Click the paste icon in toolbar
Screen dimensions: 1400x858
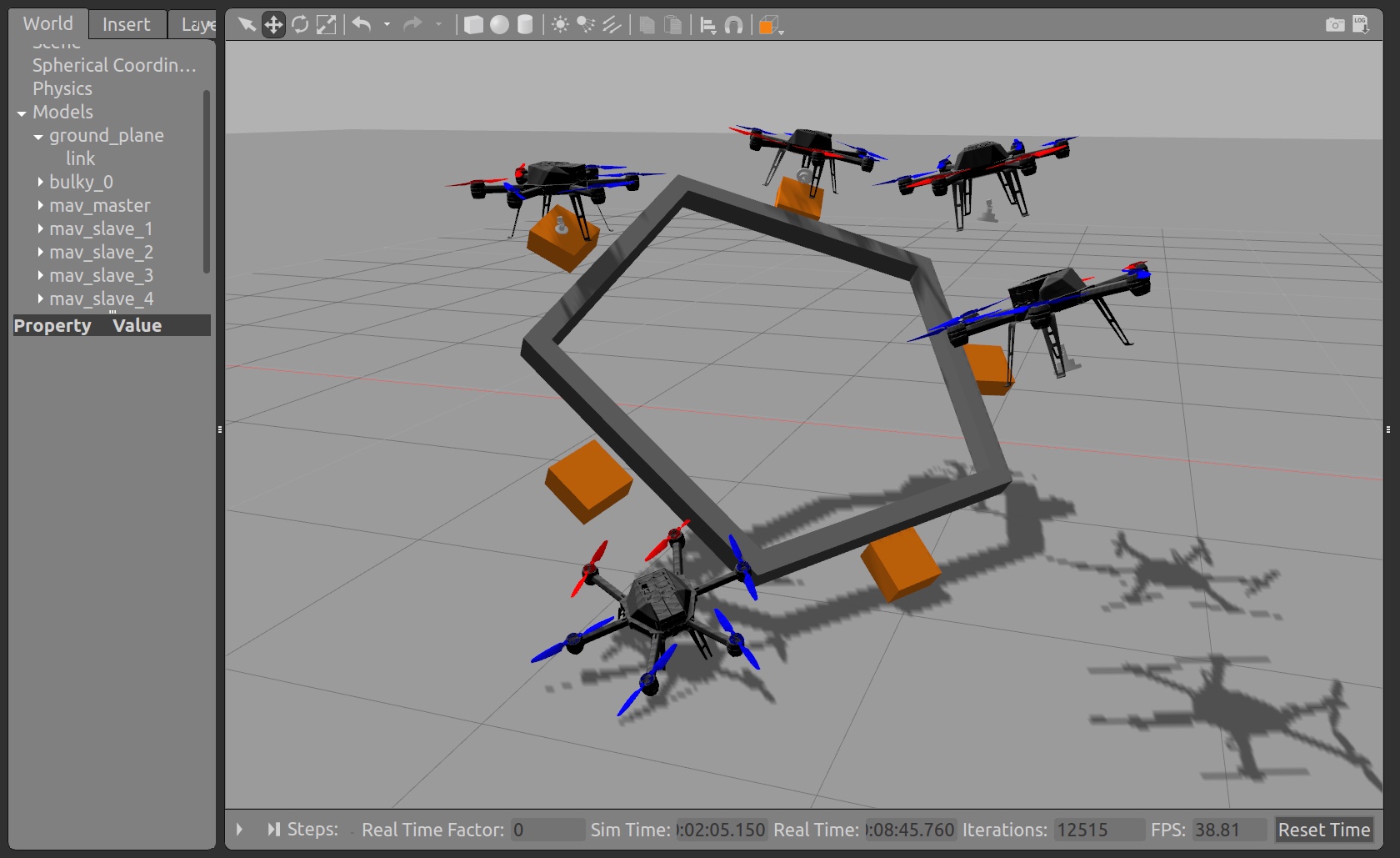tap(672, 25)
